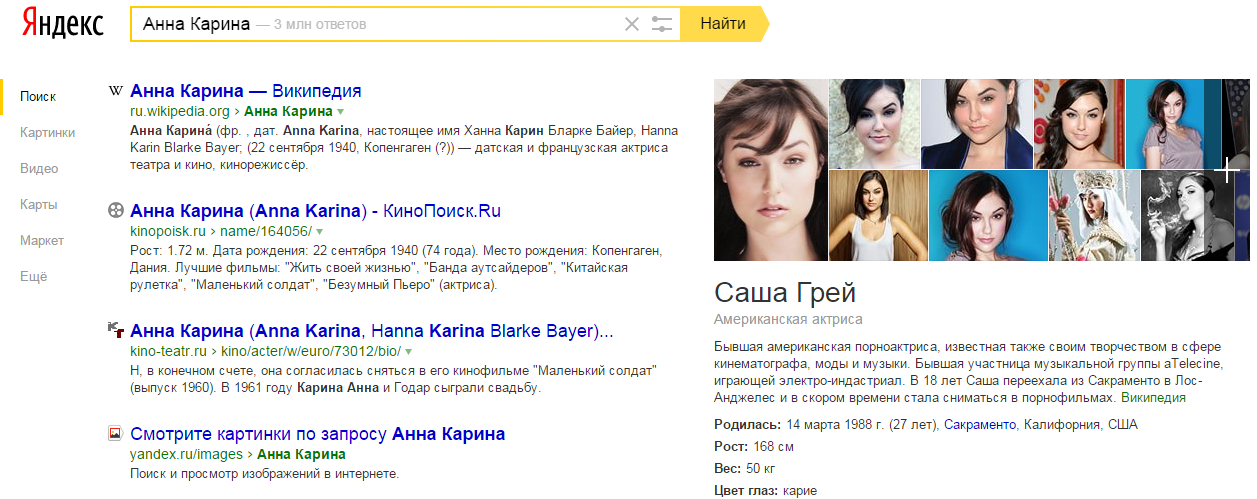Open fourth top-row gallery photo with red background
Viewport: 1257px width, 499px height.
(1079, 124)
